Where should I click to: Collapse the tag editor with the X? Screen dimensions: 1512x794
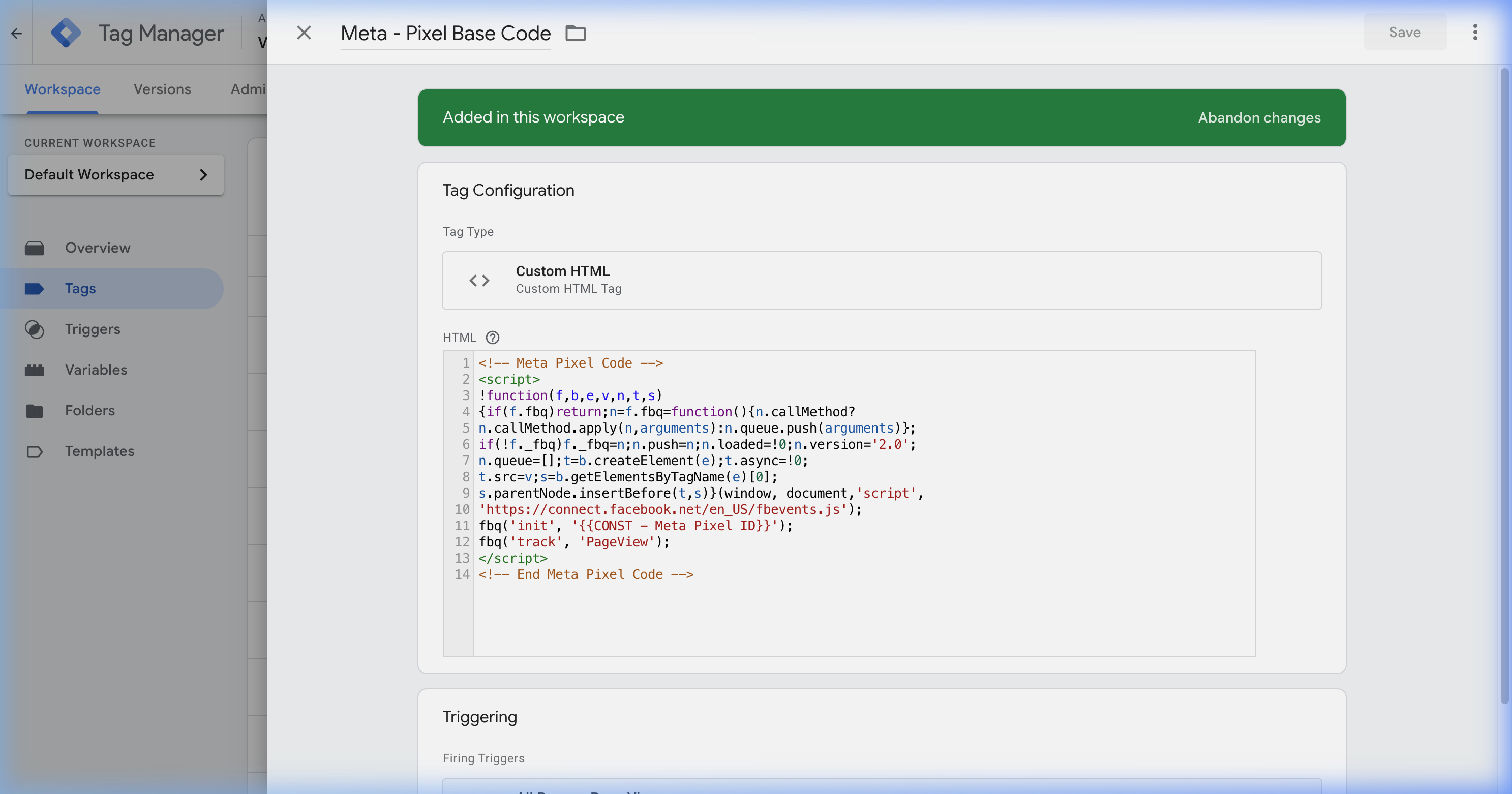click(x=304, y=33)
